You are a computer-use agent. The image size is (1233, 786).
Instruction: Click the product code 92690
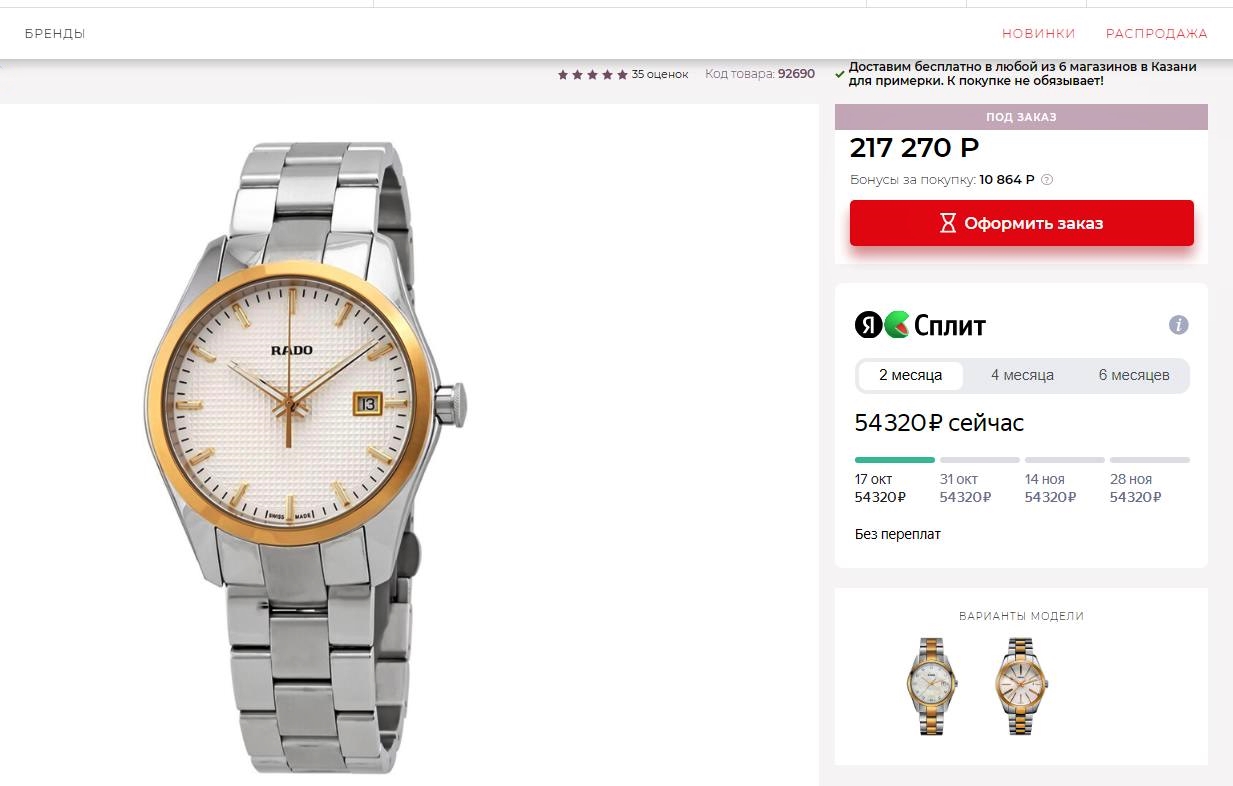click(796, 74)
